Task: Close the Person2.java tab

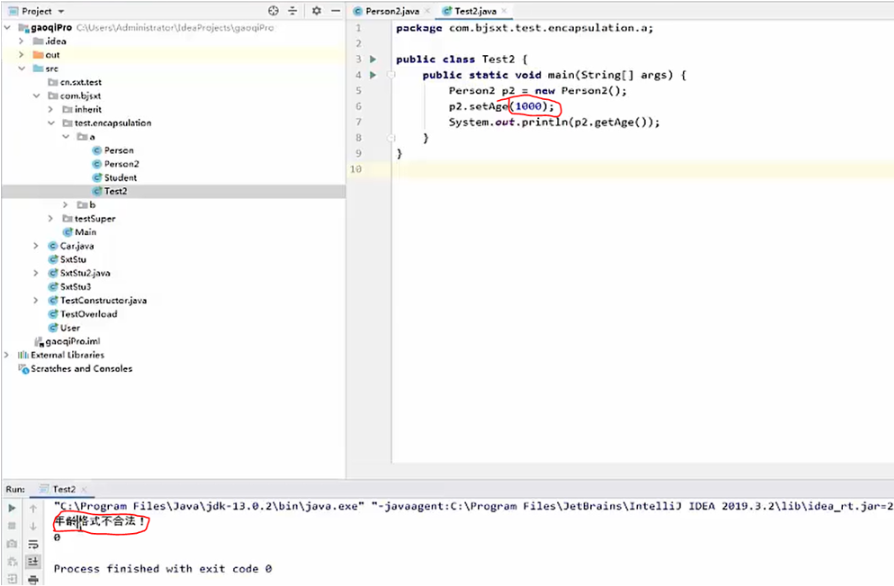Action: (427, 11)
